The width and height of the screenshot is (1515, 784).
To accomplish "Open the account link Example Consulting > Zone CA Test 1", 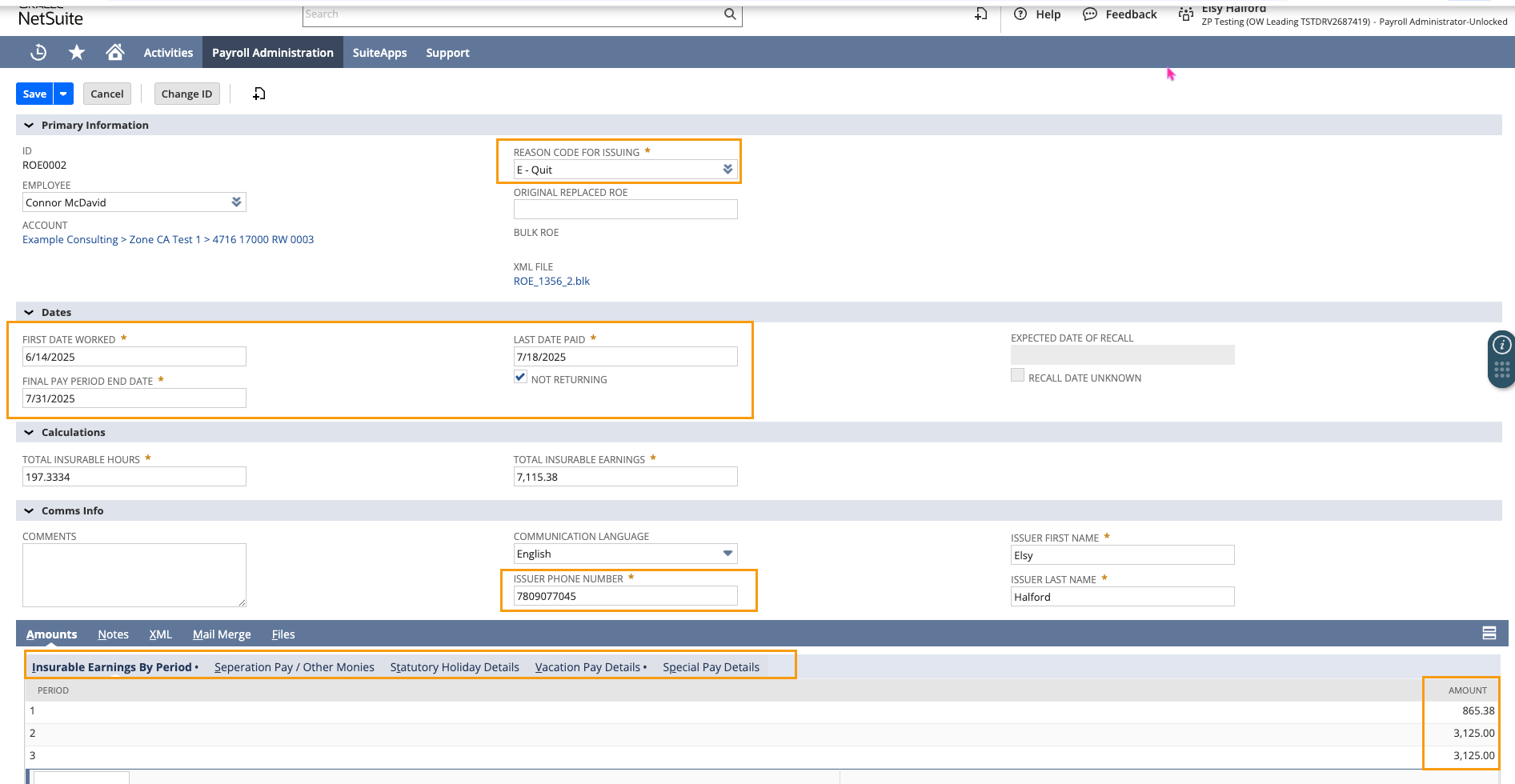I will (168, 239).
